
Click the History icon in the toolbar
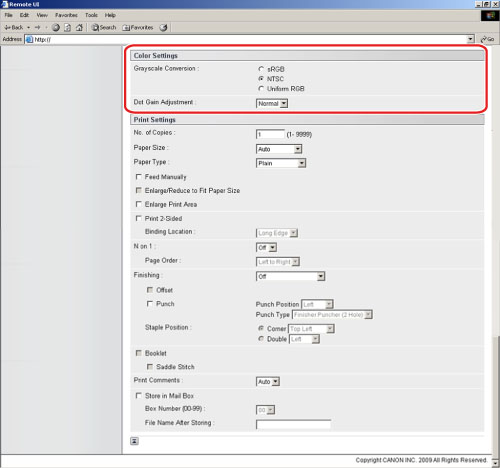point(163,28)
